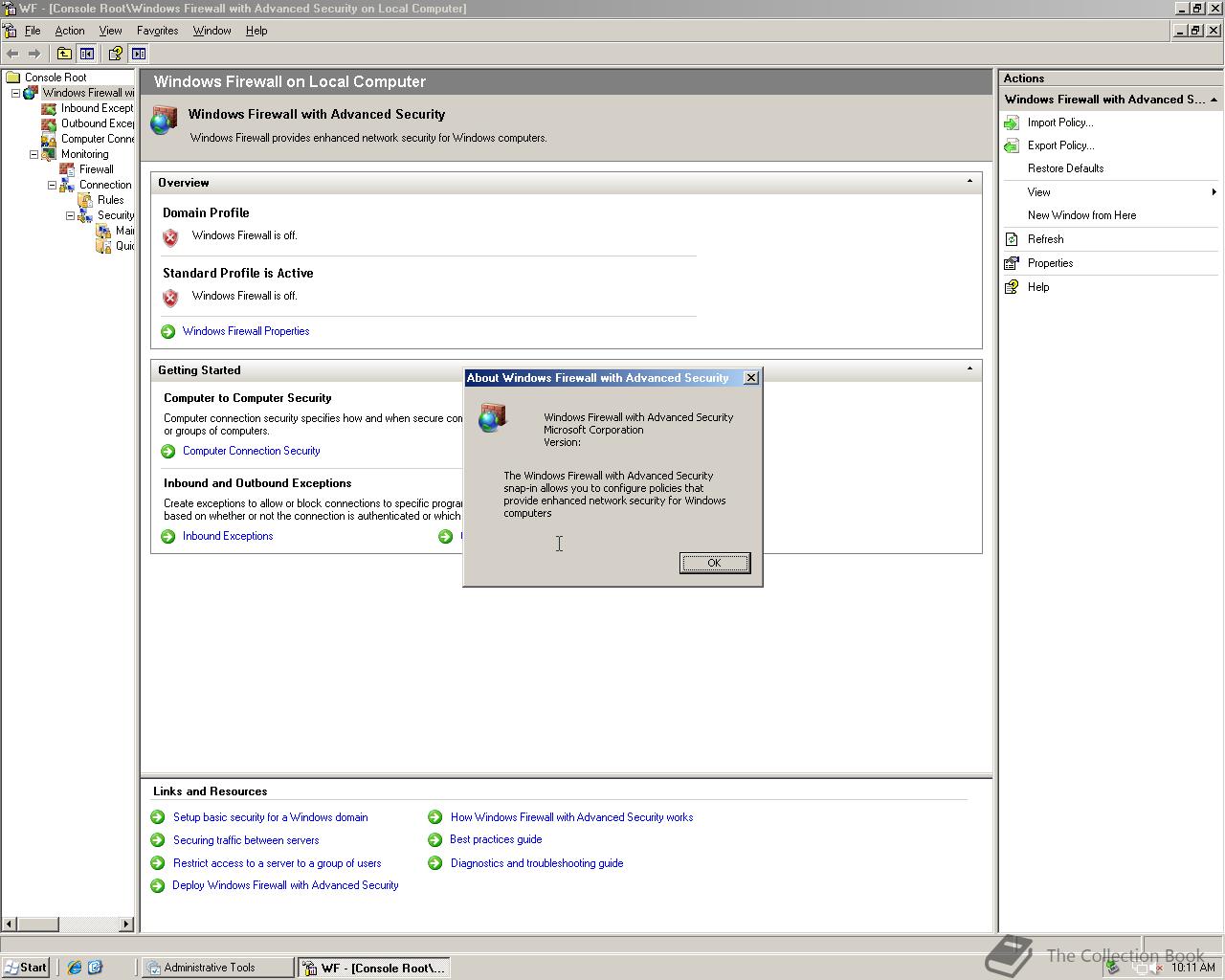This screenshot has width=1225, height=980.
Task: Collapse the Getting Started section
Action: click(x=969, y=369)
